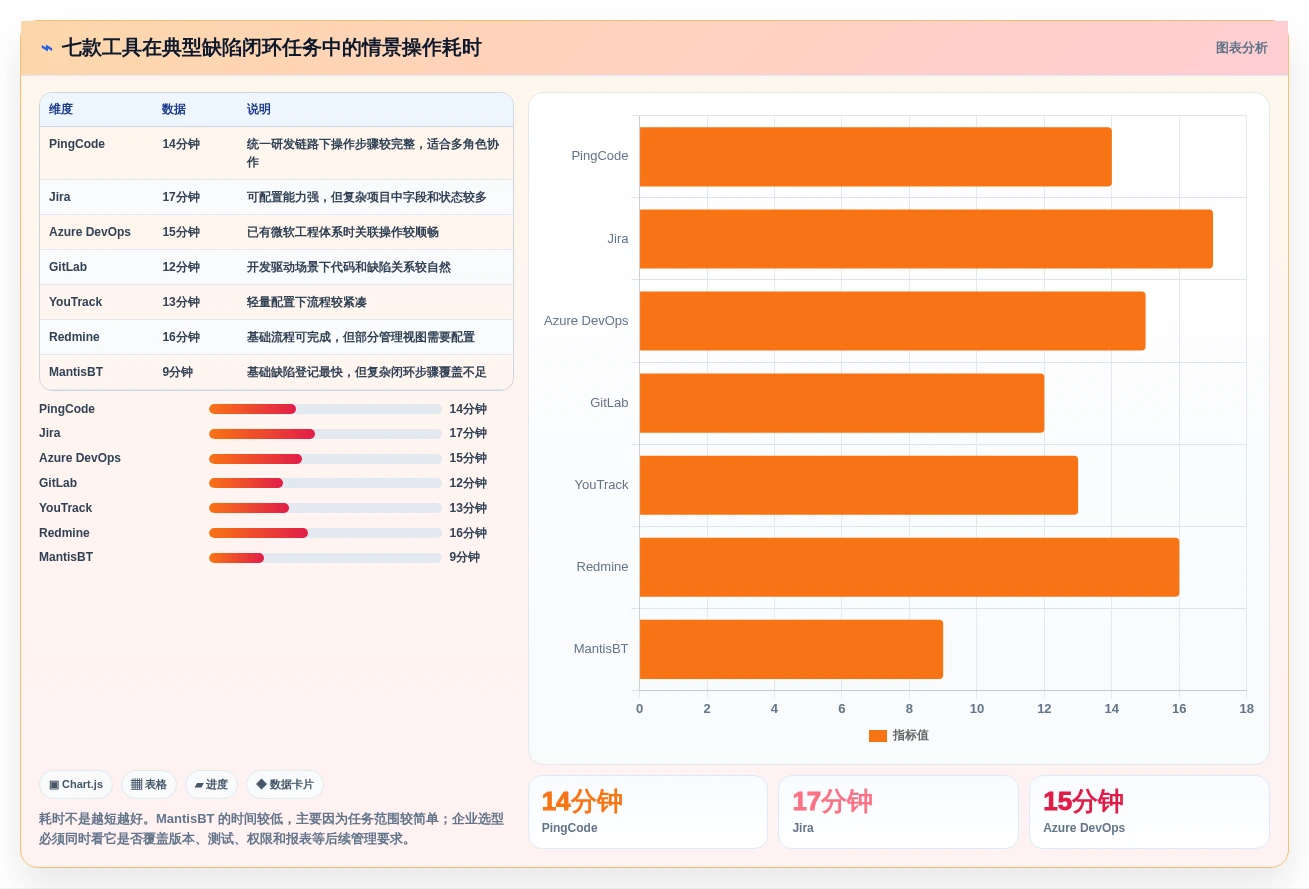This screenshot has width=1309, height=889.
Task: Click the 9分钟 cell in MantisBT table row
Action: pos(178,372)
